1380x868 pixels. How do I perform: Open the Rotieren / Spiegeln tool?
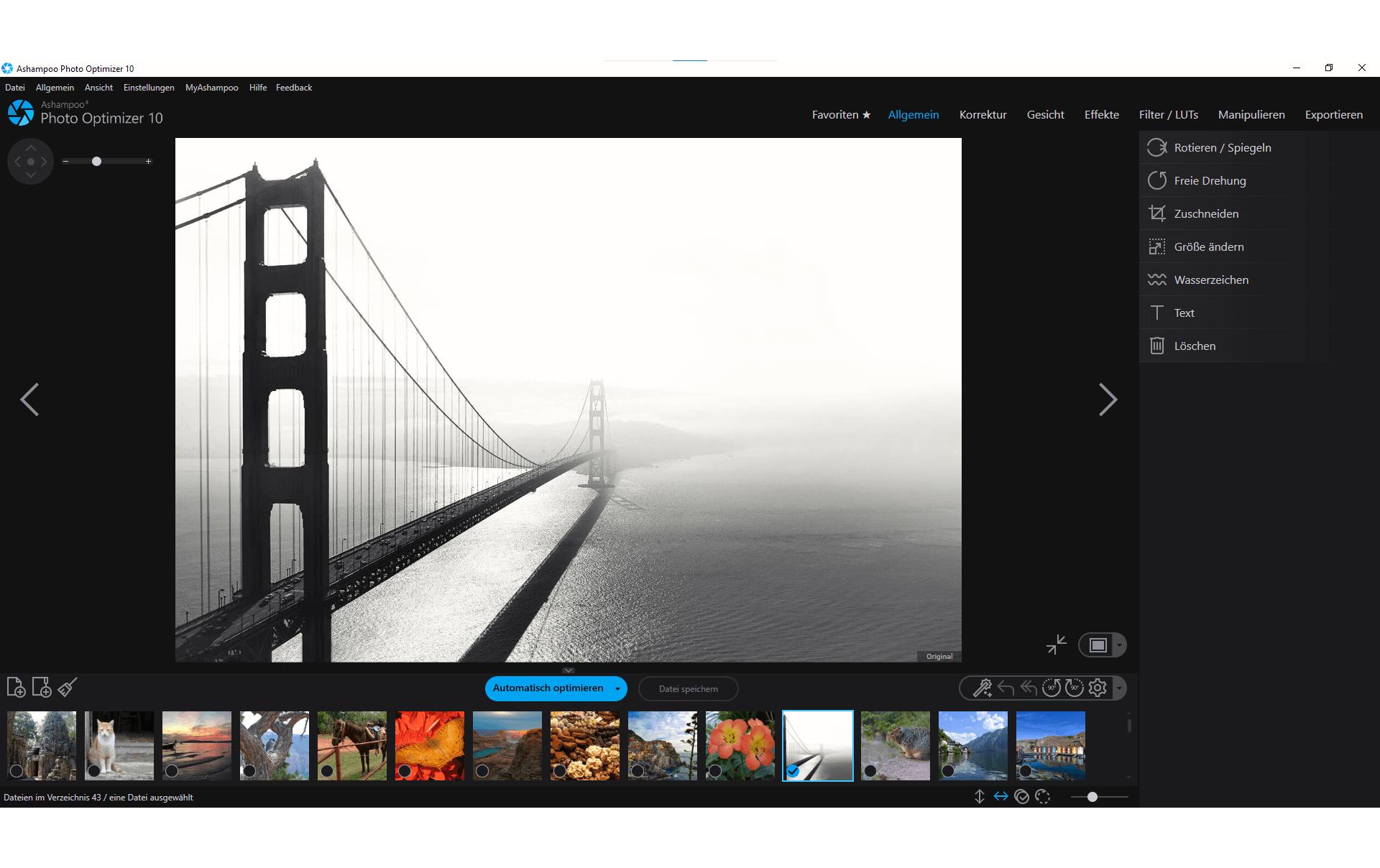click(1222, 147)
